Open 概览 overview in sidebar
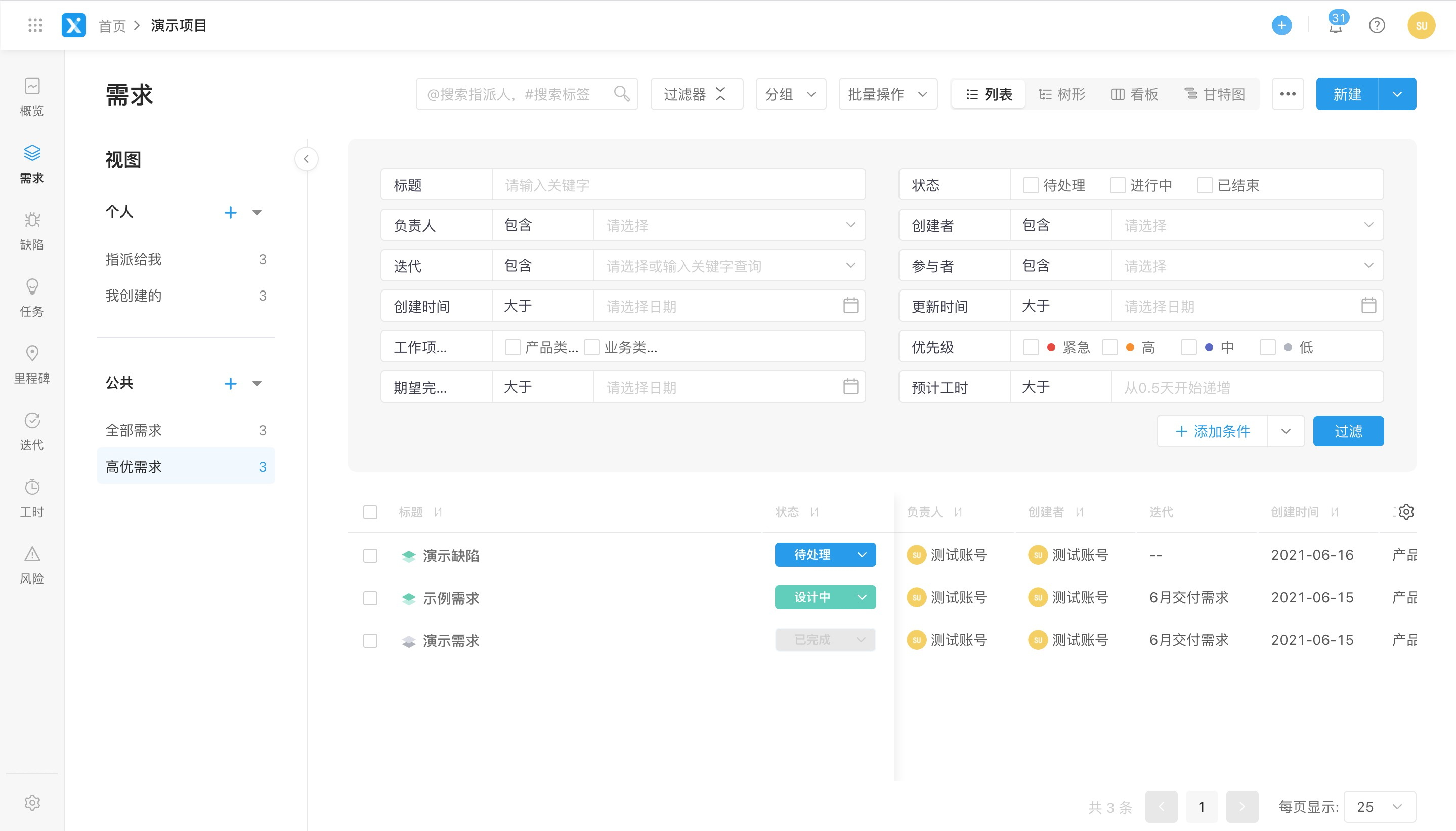 32,97
